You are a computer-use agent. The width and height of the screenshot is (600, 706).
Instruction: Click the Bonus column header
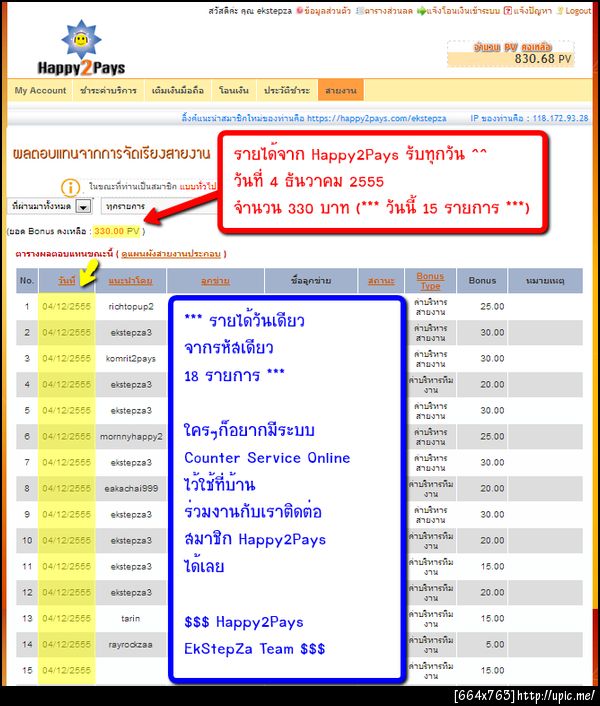coord(482,281)
